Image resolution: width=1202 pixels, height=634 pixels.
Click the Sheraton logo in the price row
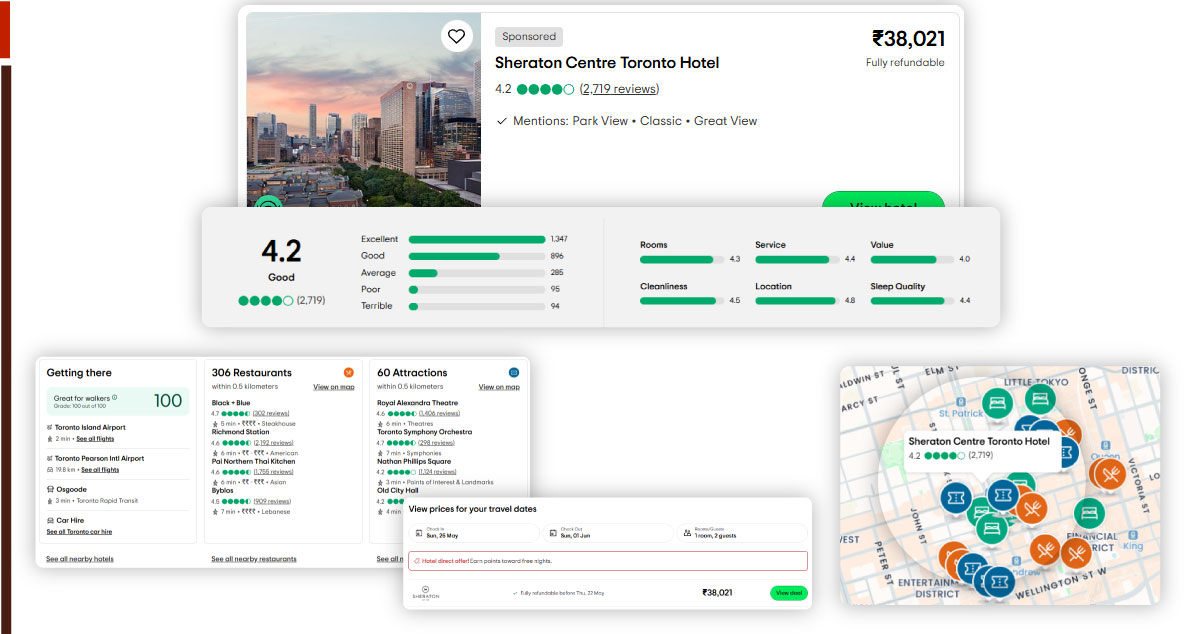(x=425, y=592)
